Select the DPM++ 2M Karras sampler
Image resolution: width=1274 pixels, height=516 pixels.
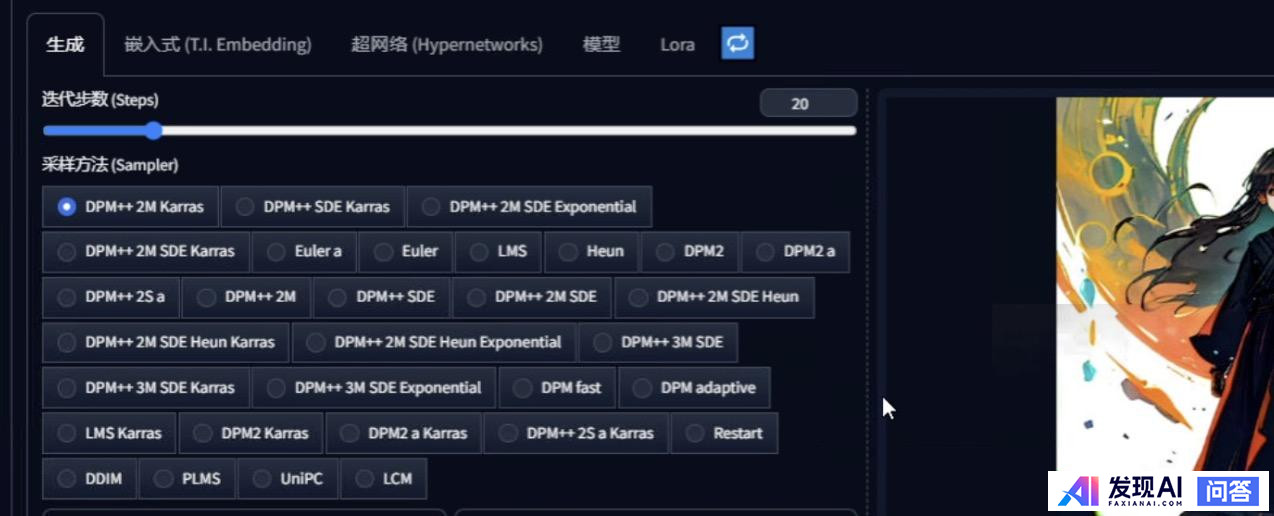pyautogui.click(x=67, y=207)
